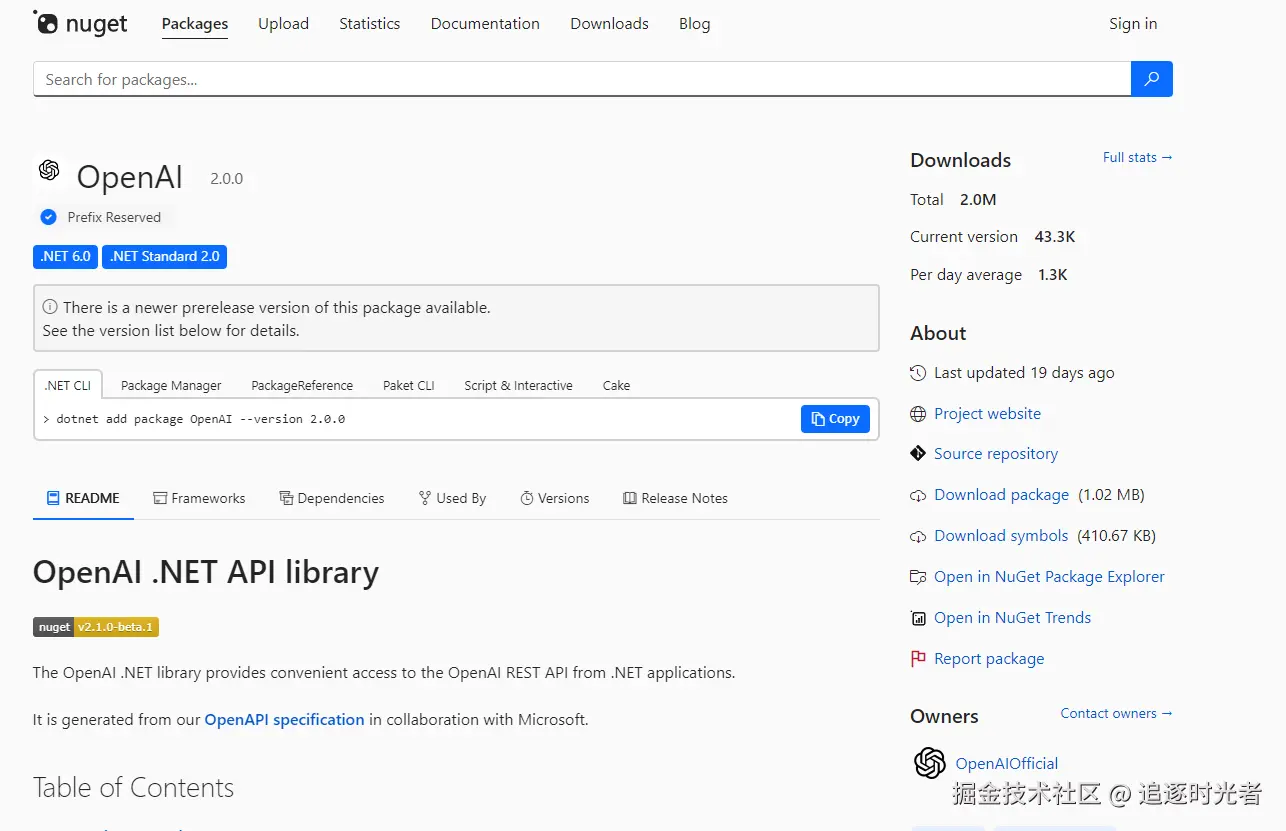Open the Upload nav item

283,24
